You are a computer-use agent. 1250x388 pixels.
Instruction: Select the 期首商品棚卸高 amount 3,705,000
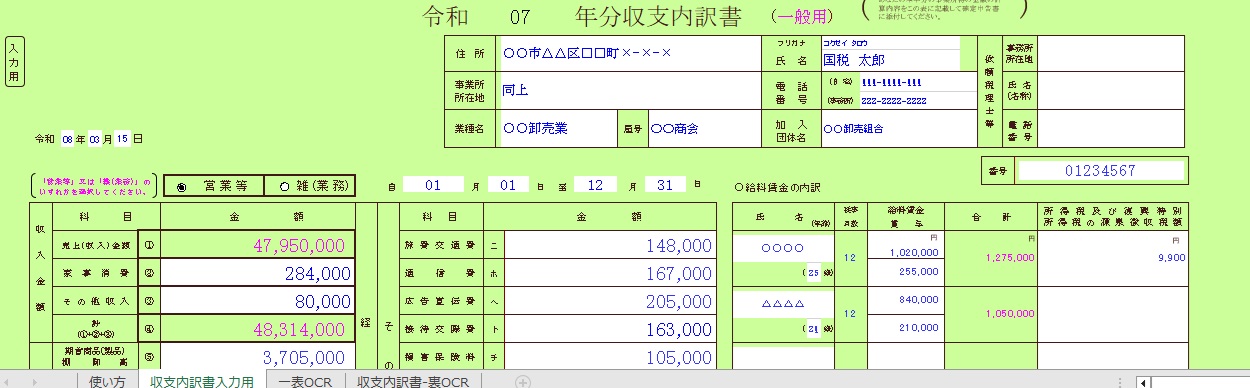click(x=258, y=358)
